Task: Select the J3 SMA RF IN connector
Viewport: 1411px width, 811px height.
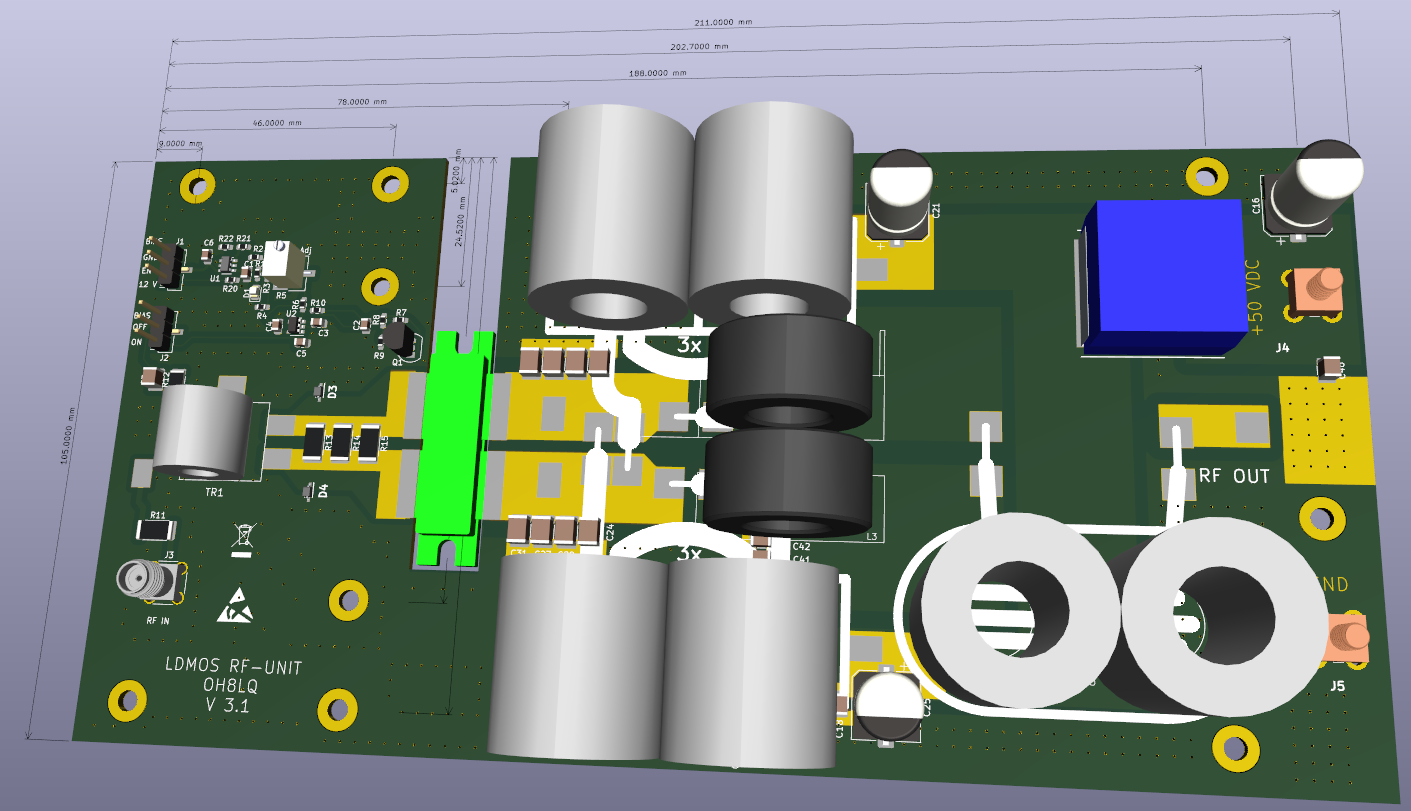Action: [149, 582]
